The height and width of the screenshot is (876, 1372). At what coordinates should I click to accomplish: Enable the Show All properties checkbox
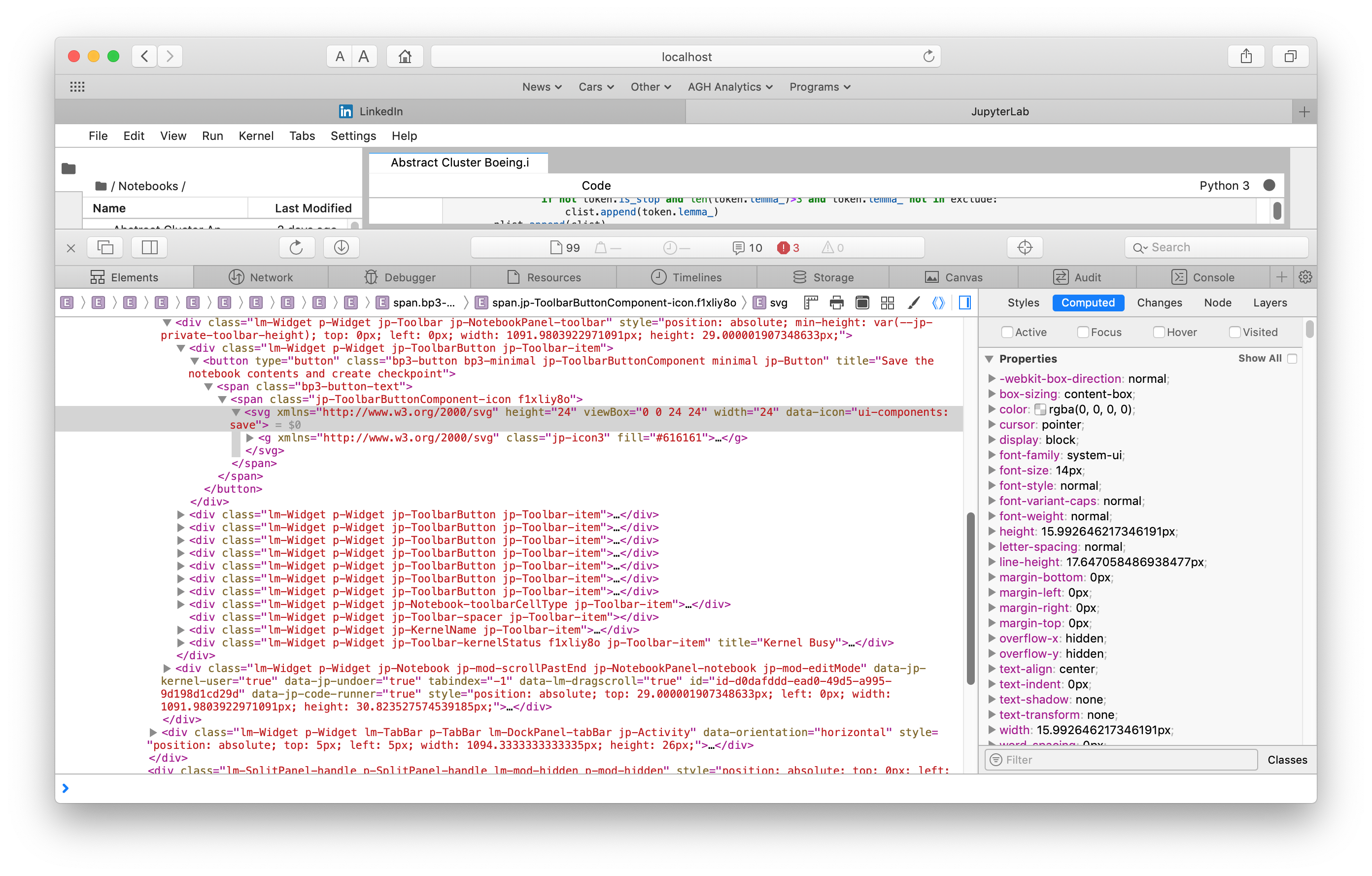[1292, 358]
